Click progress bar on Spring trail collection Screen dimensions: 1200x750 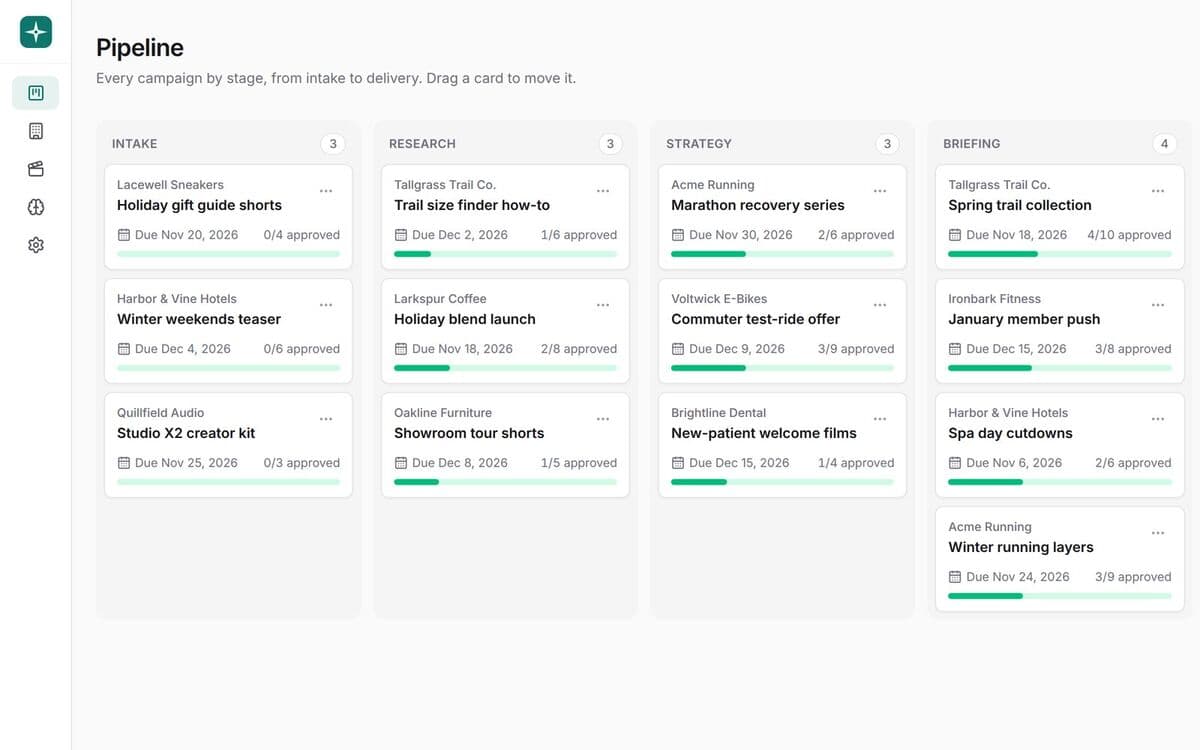coord(1060,254)
